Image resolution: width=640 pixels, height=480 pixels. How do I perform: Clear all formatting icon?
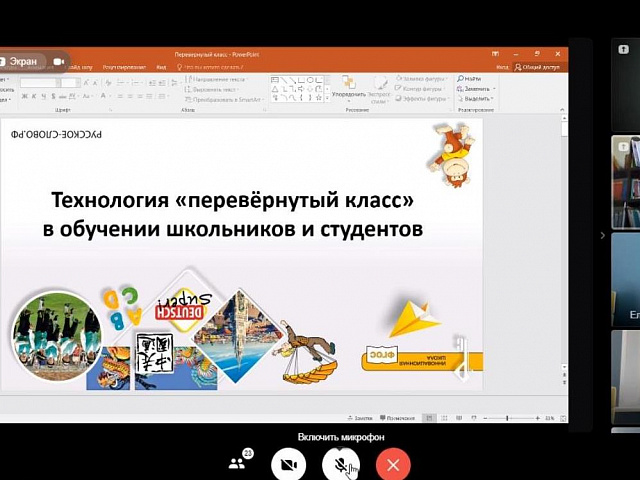tap(108, 83)
